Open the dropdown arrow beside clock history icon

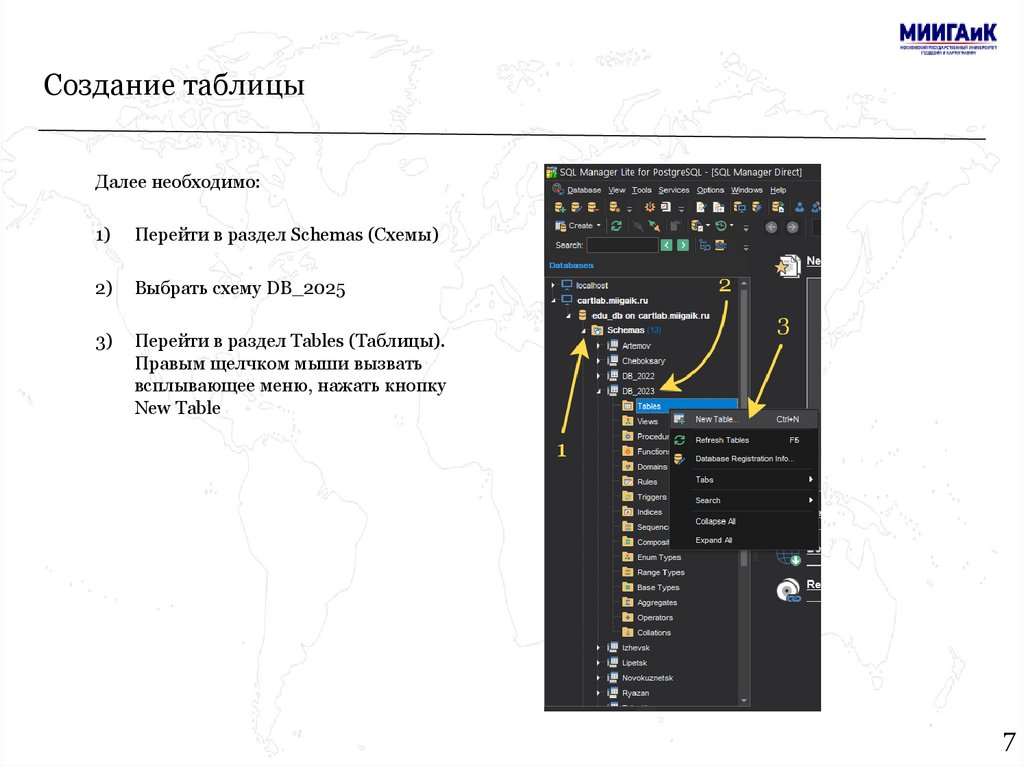tap(731, 226)
